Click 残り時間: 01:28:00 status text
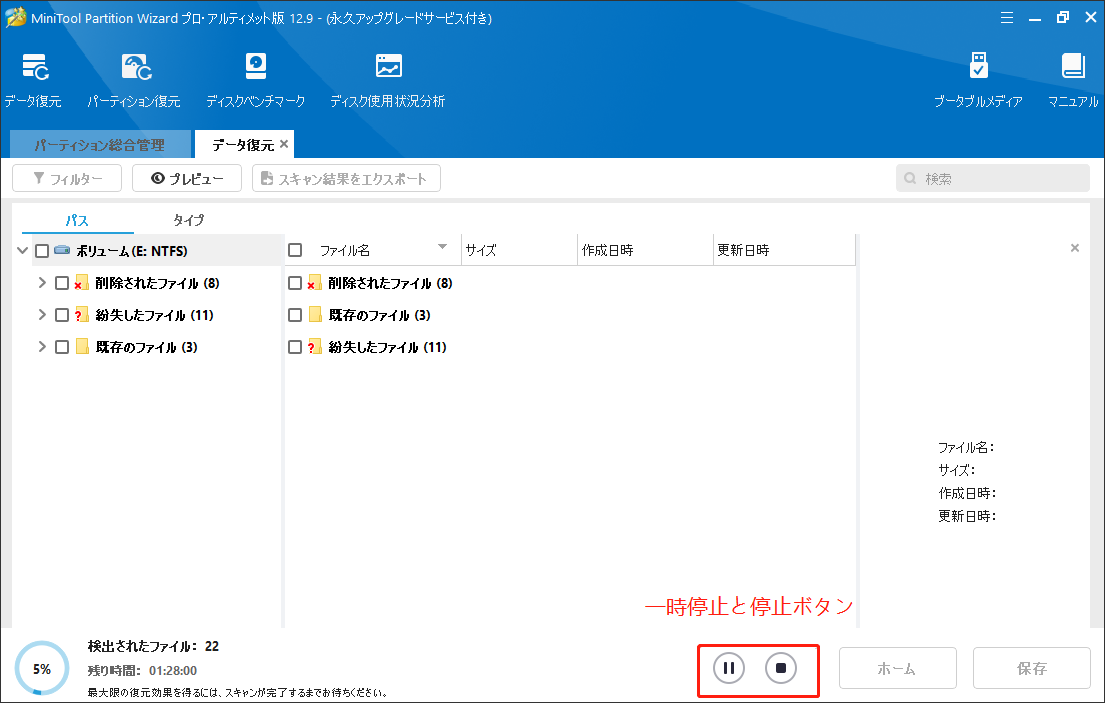 [142, 671]
